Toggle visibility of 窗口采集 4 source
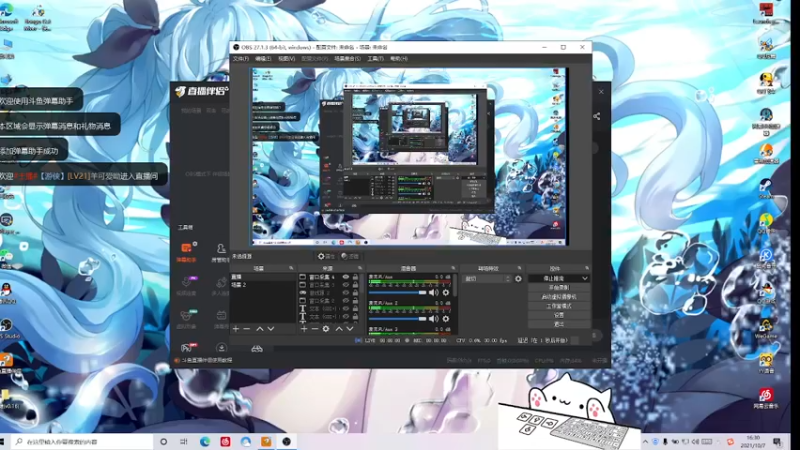Viewport: 800px width, 450px height. pos(346,277)
